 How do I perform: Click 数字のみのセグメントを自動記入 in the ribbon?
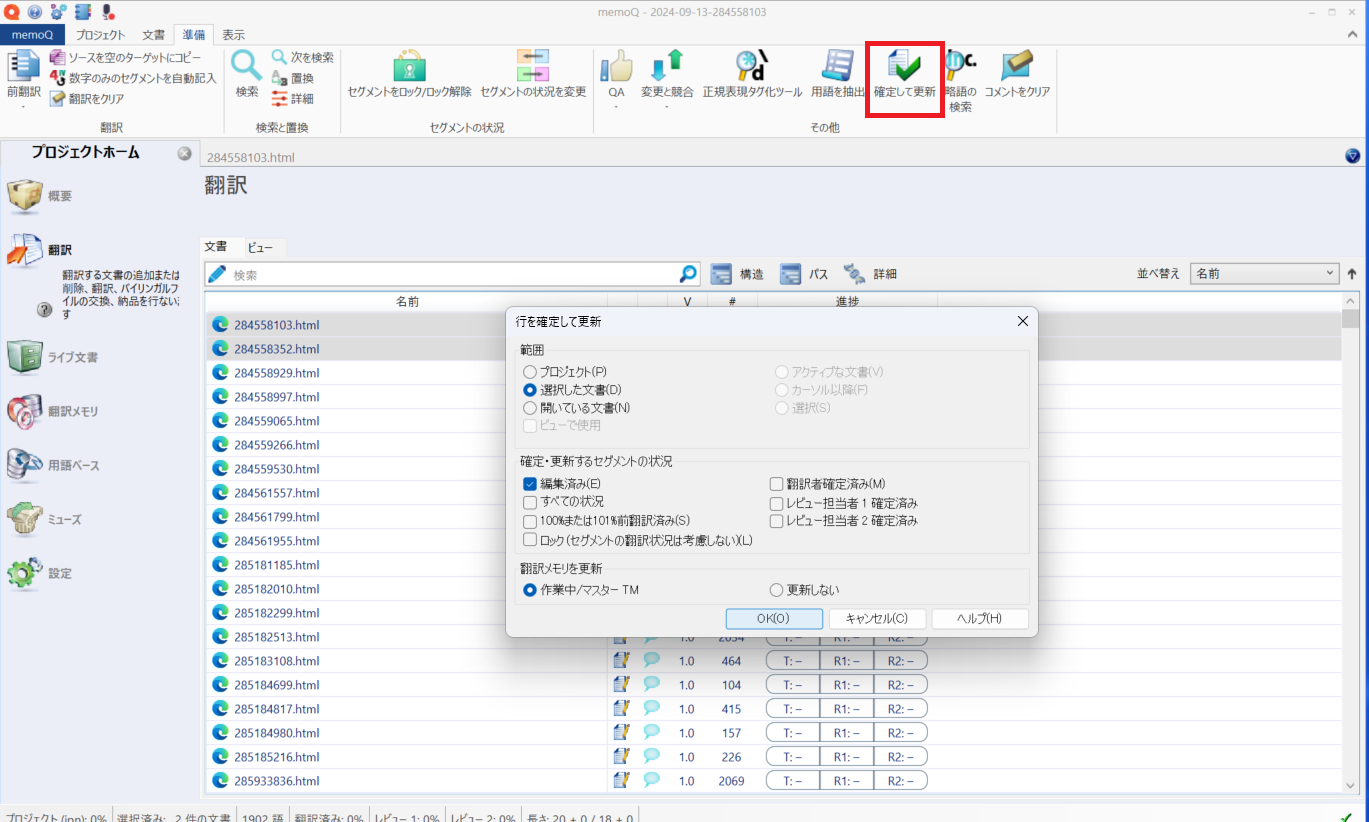pos(133,78)
